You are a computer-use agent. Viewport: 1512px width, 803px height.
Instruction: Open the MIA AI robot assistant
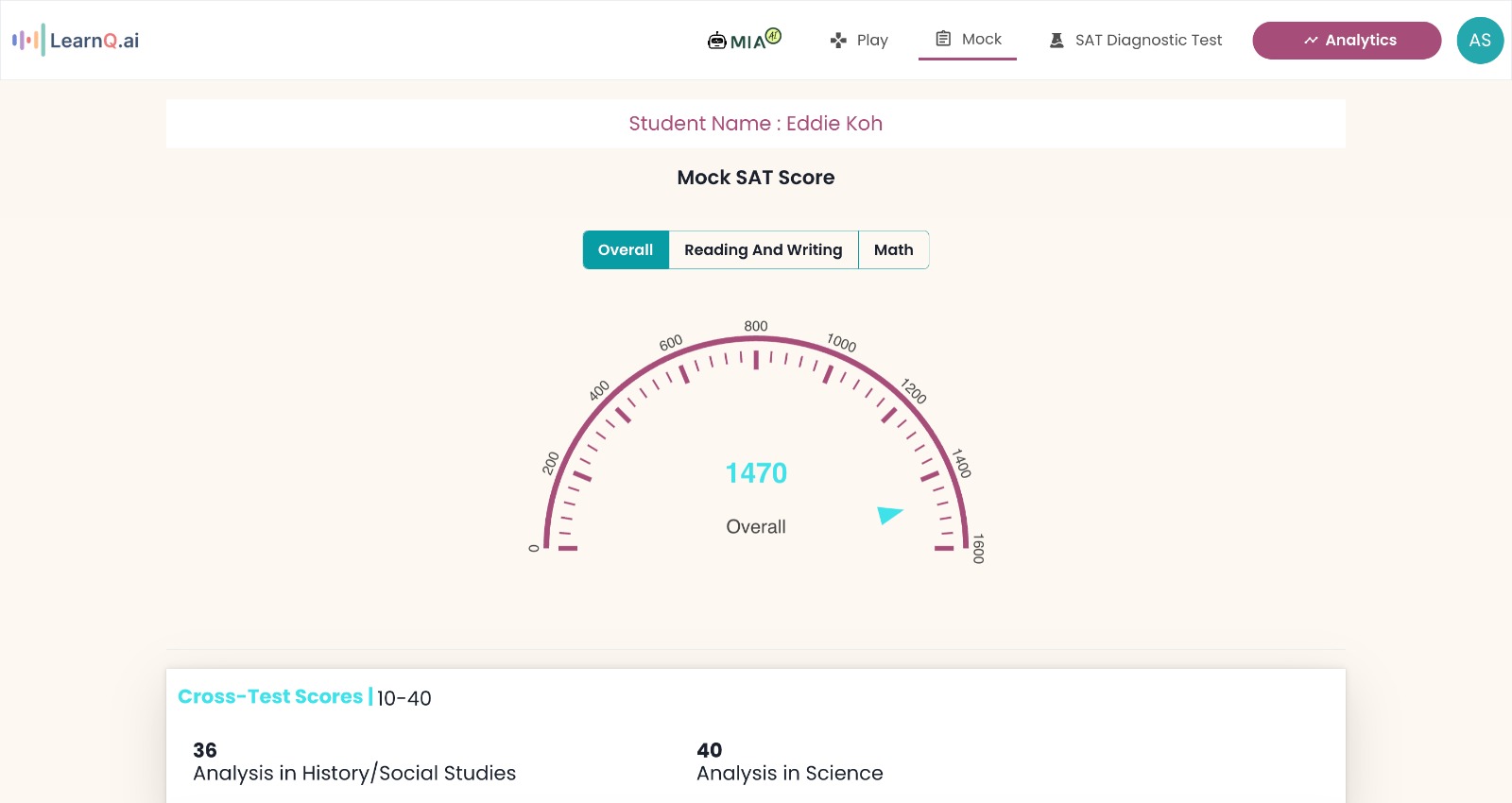(x=744, y=40)
